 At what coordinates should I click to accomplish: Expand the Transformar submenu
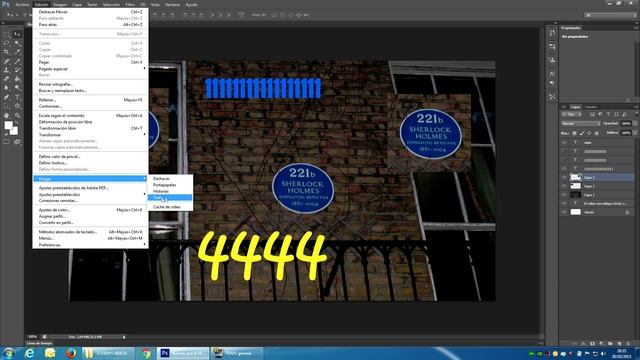pyautogui.click(x=90, y=135)
